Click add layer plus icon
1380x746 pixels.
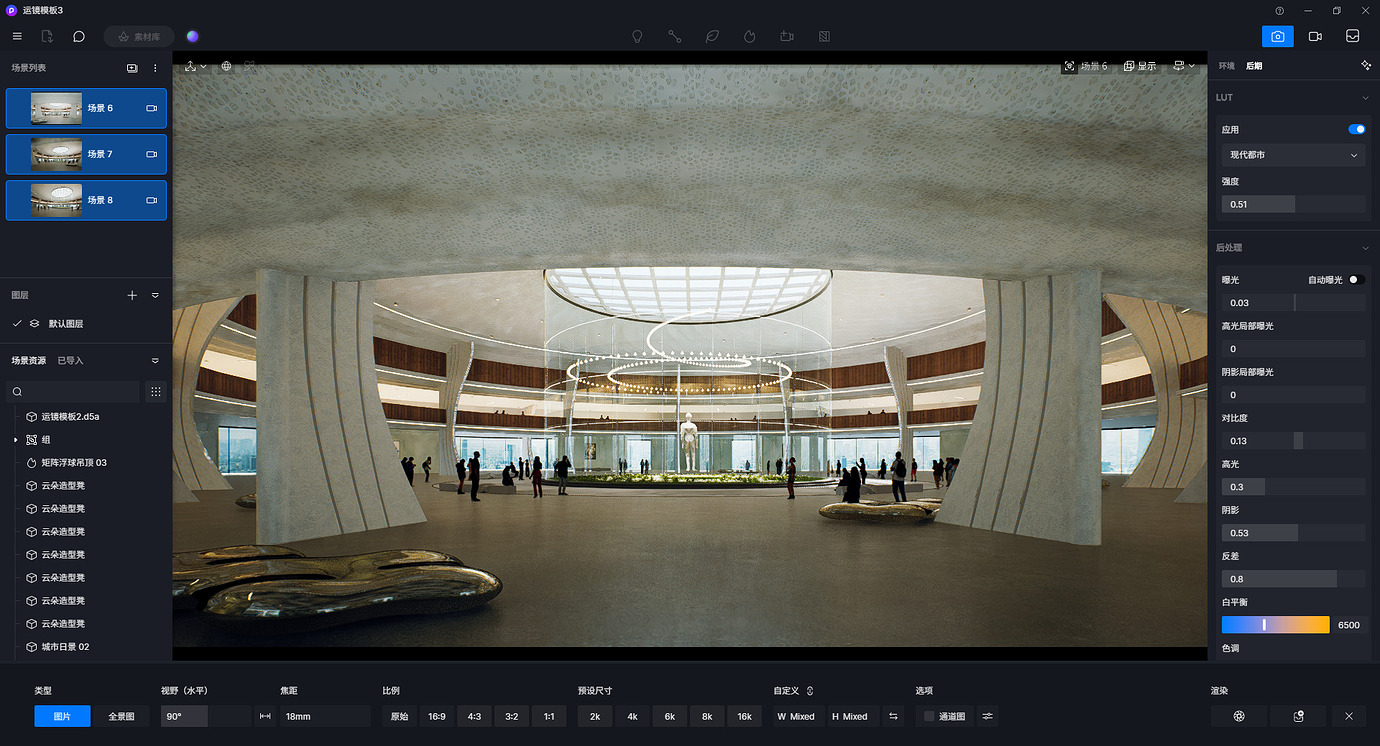tap(132, 296)
